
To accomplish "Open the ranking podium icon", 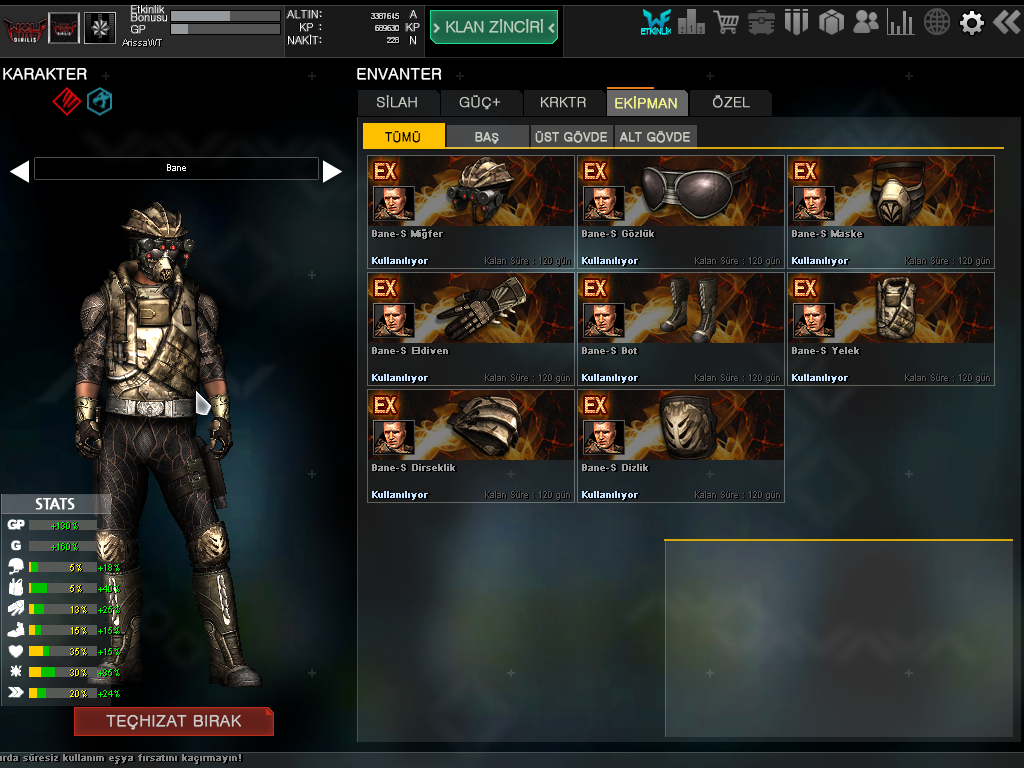I will (691, 23).
